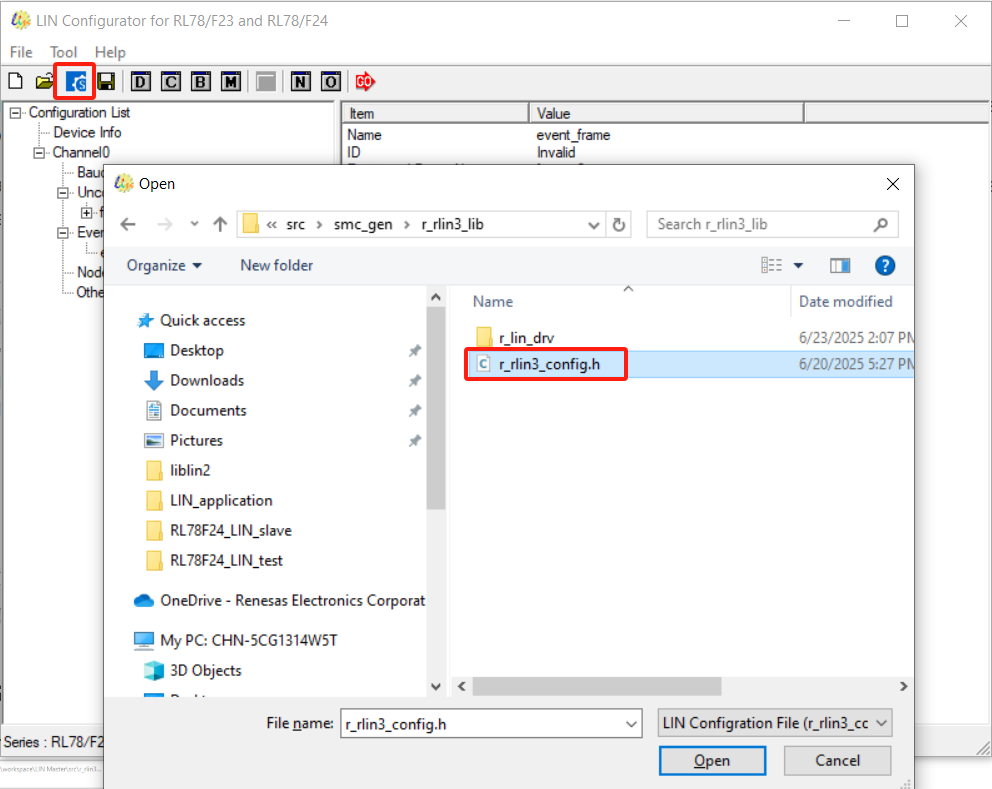
Task: Open the file type filter dropdown
Action: (x=775, y=723)
